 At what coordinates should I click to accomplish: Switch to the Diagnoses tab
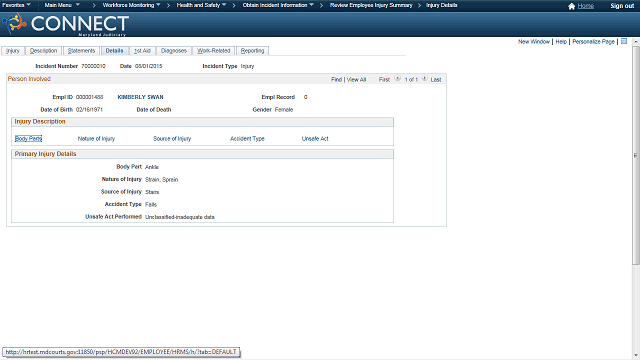[x=174, y=51]
